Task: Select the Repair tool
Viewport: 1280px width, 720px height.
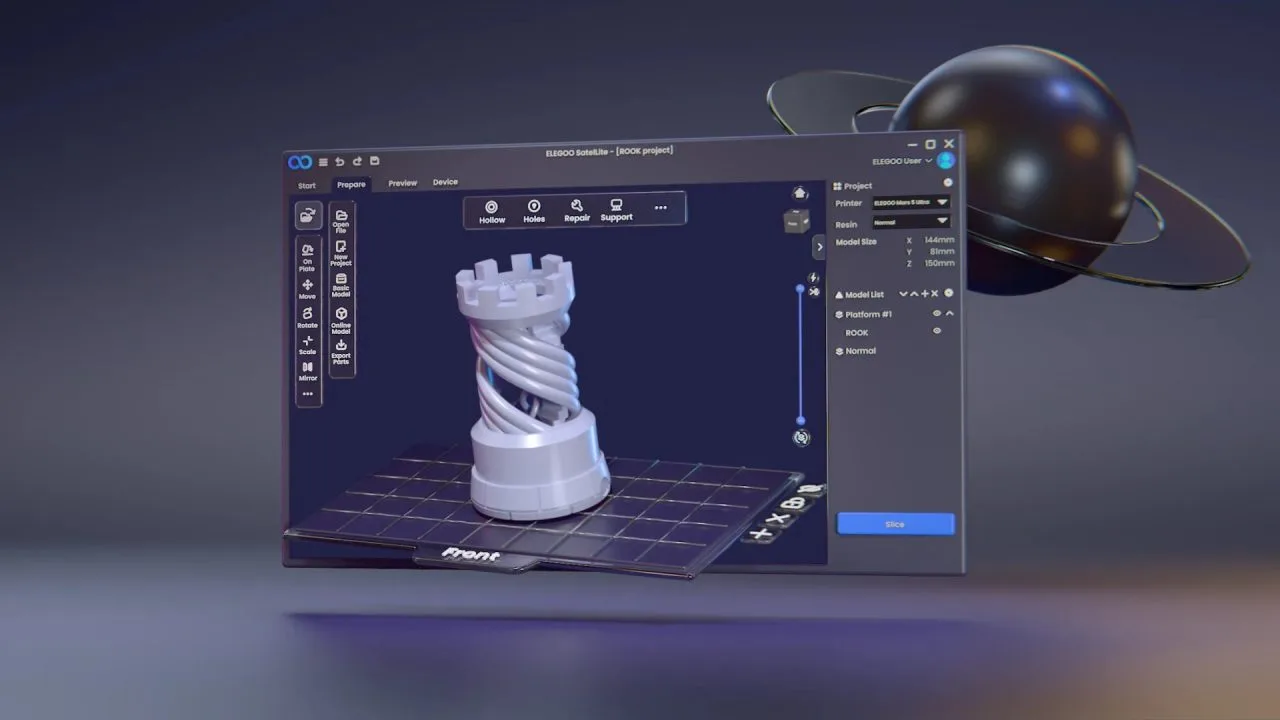Action: coord(577,210)
